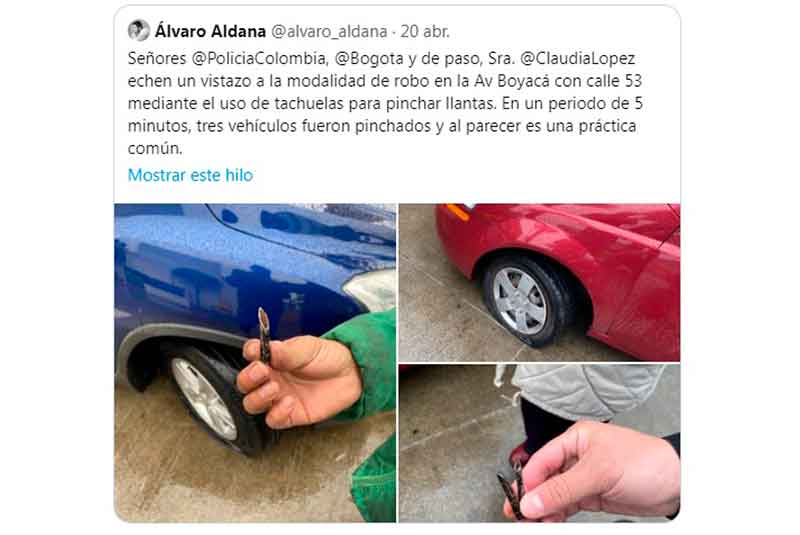This screenshot has height=535, width=800.
Task: Enlarge the bottom-right hand holding tack photo
Action: 539,443
